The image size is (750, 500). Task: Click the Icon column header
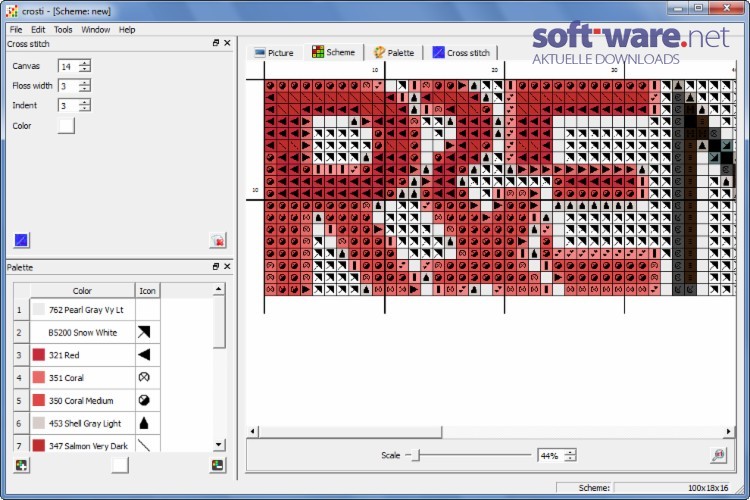tap(147, 291)
